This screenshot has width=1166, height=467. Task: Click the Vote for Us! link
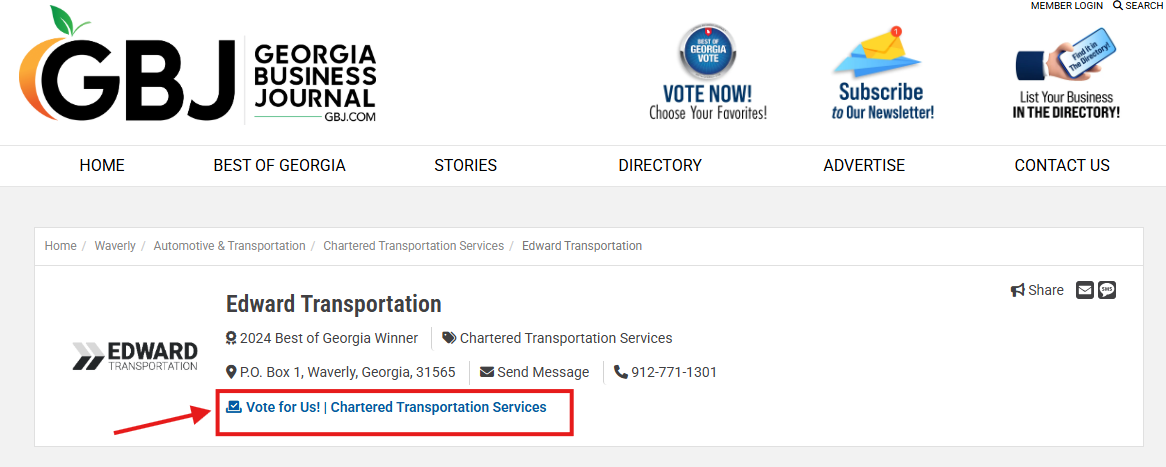(x=282, y=407)
